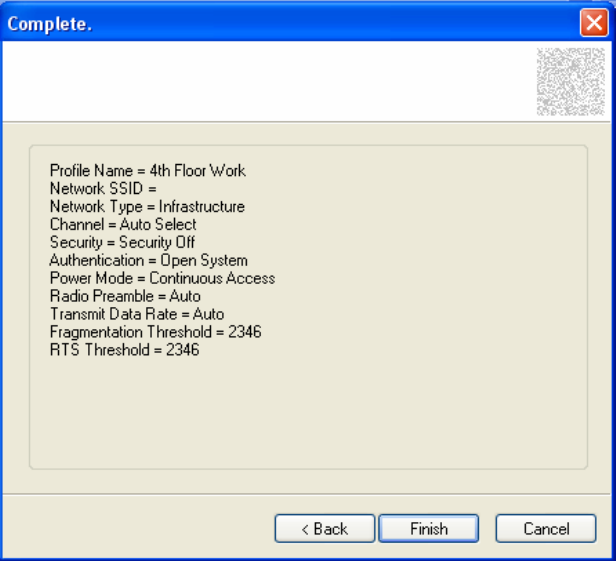Click the Power Mode = Continuous Access line

pyautogui.click(x=162, y=278)
